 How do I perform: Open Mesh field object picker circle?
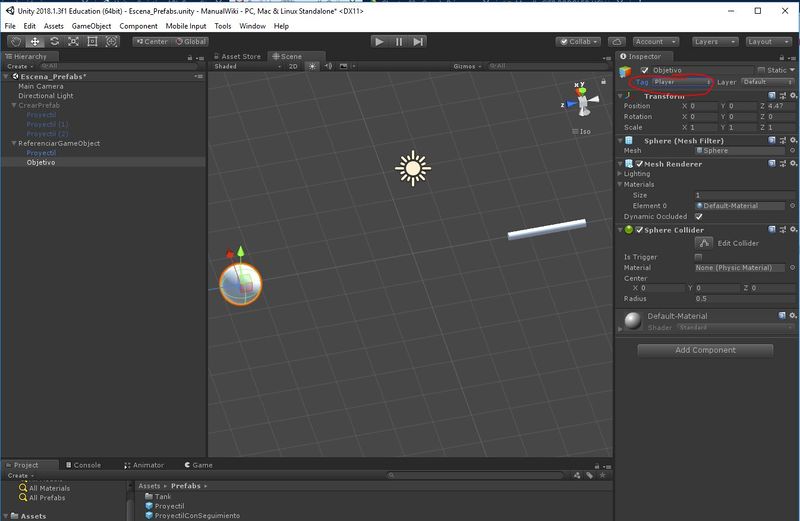pos(792,151)
